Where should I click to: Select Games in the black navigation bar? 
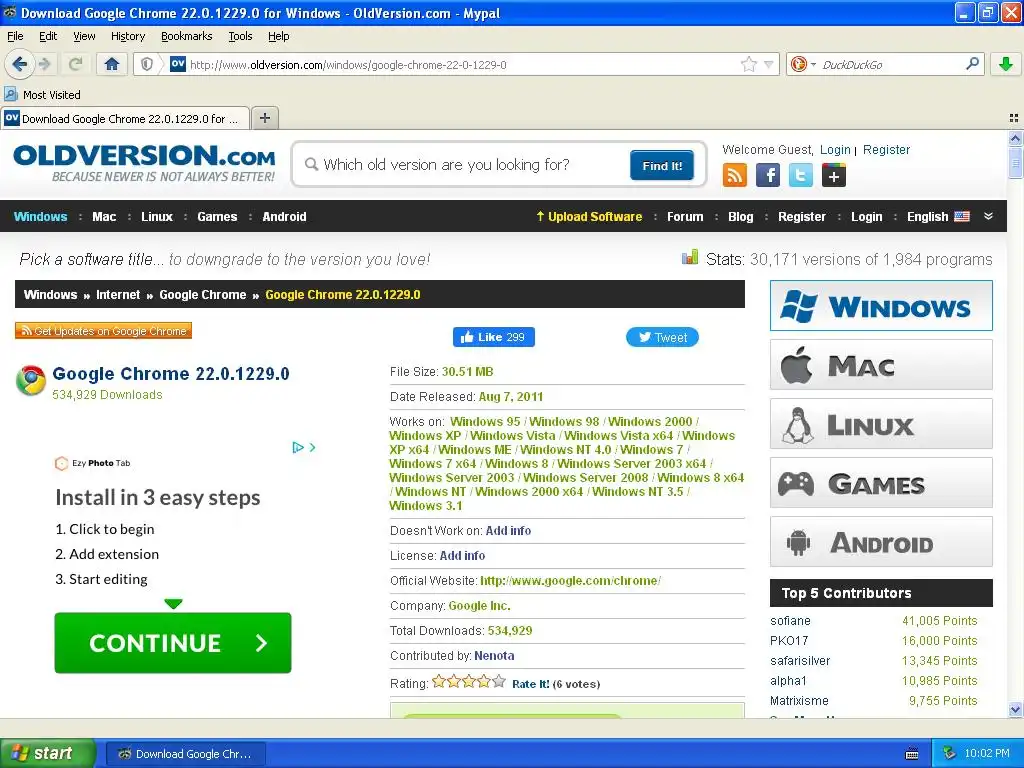217,216
